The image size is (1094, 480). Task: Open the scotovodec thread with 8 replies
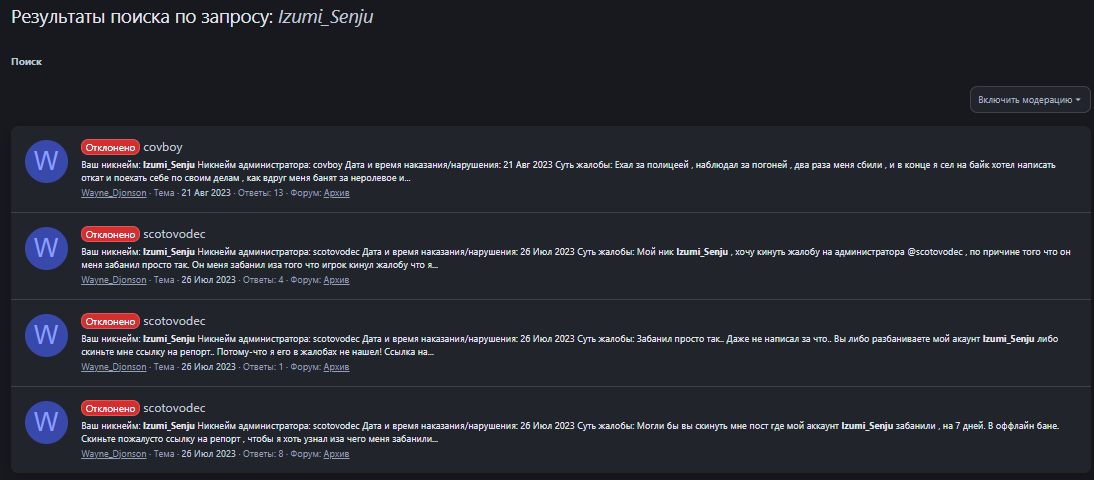(x=174, y=408)
